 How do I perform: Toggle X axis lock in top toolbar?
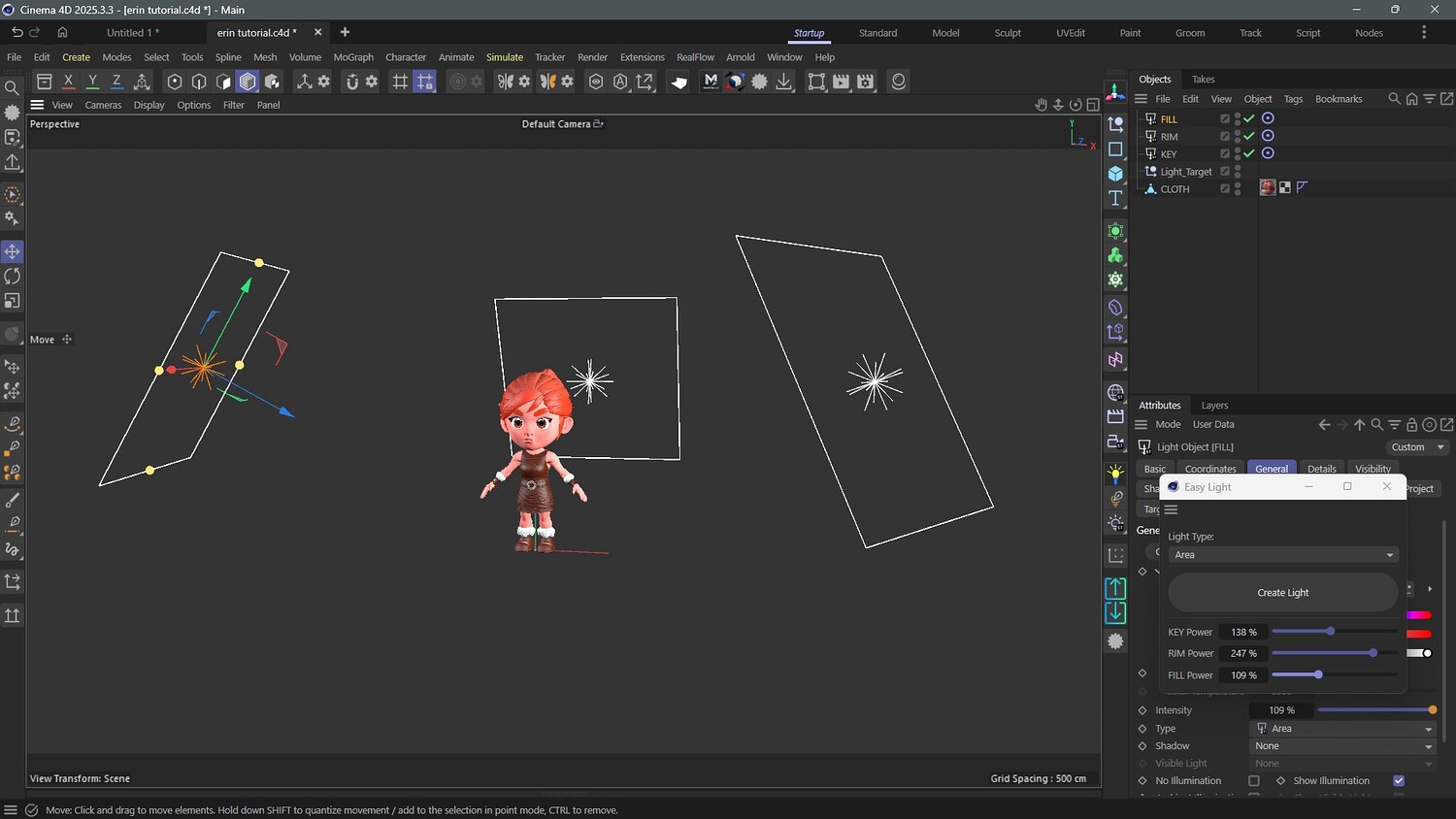(68, 82)
